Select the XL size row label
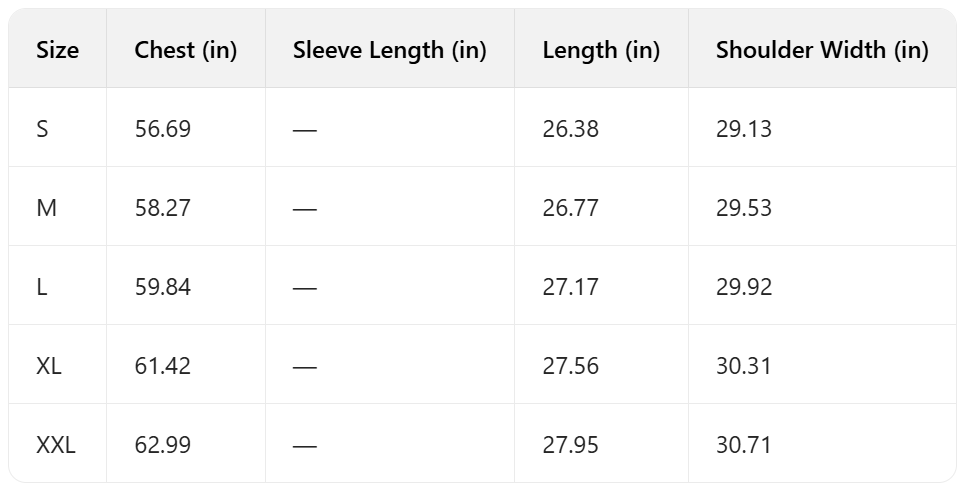This screenshot has height=486, width=969. (49, 366)
